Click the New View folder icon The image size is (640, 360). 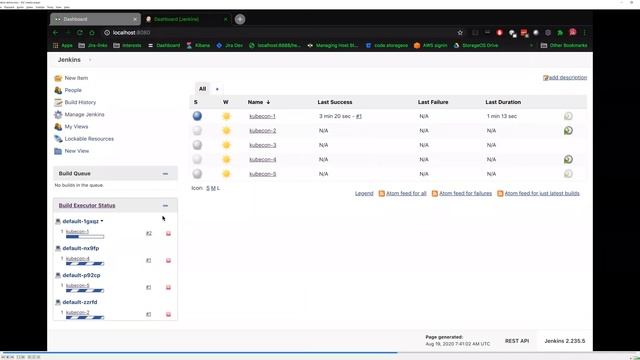pyautogui.click(x=58, y=151)
